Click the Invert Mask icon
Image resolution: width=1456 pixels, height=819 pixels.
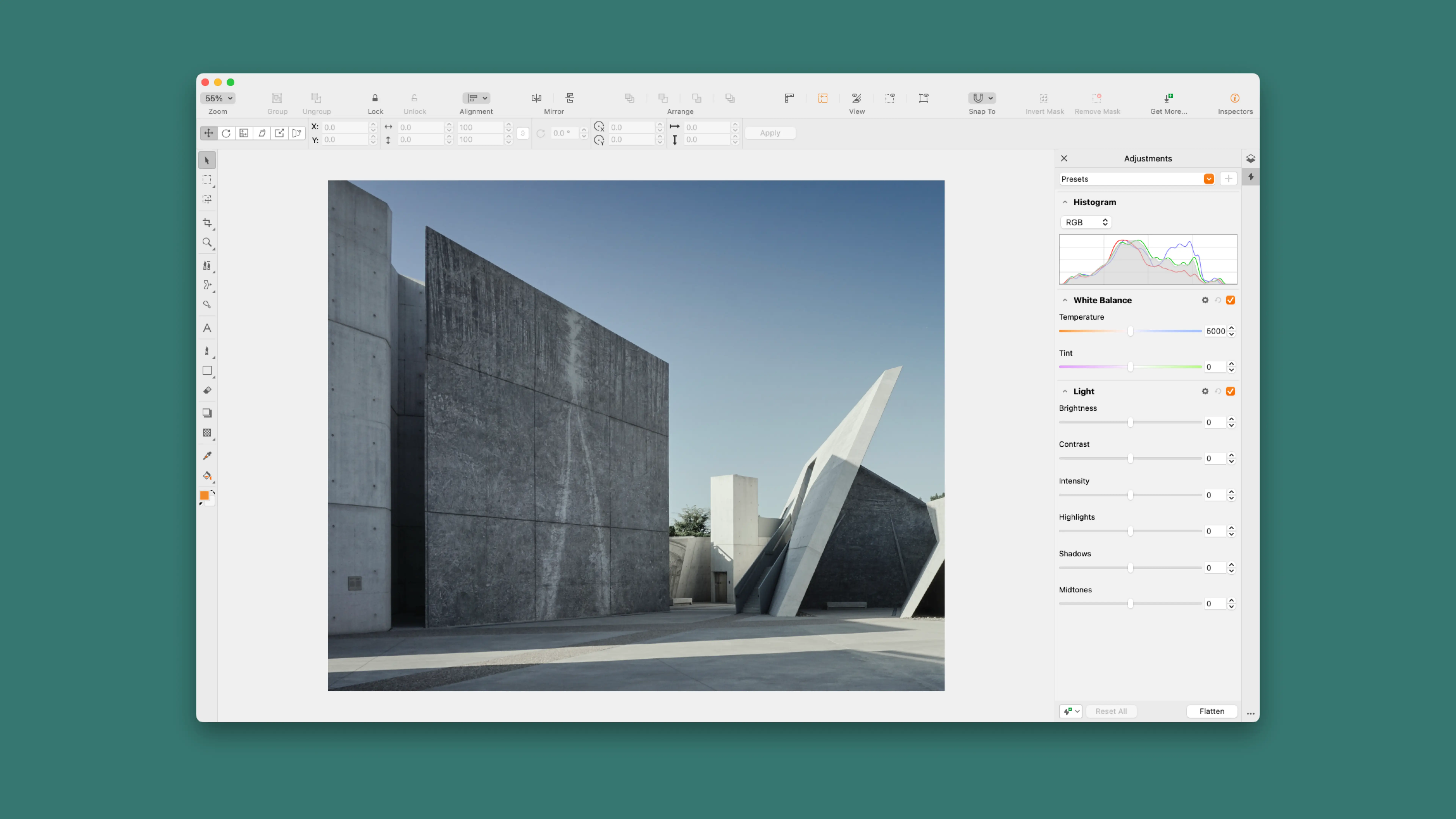[x=1044, y=98]
